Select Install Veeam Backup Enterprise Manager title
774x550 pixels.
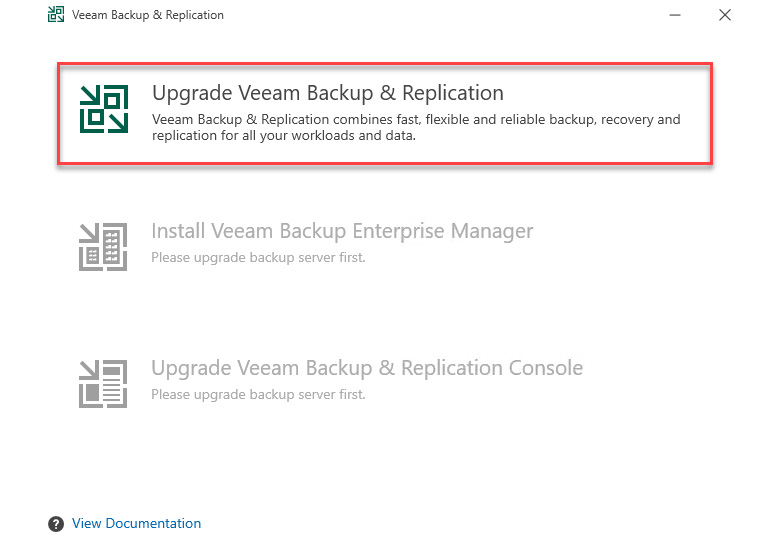[342, 231]
